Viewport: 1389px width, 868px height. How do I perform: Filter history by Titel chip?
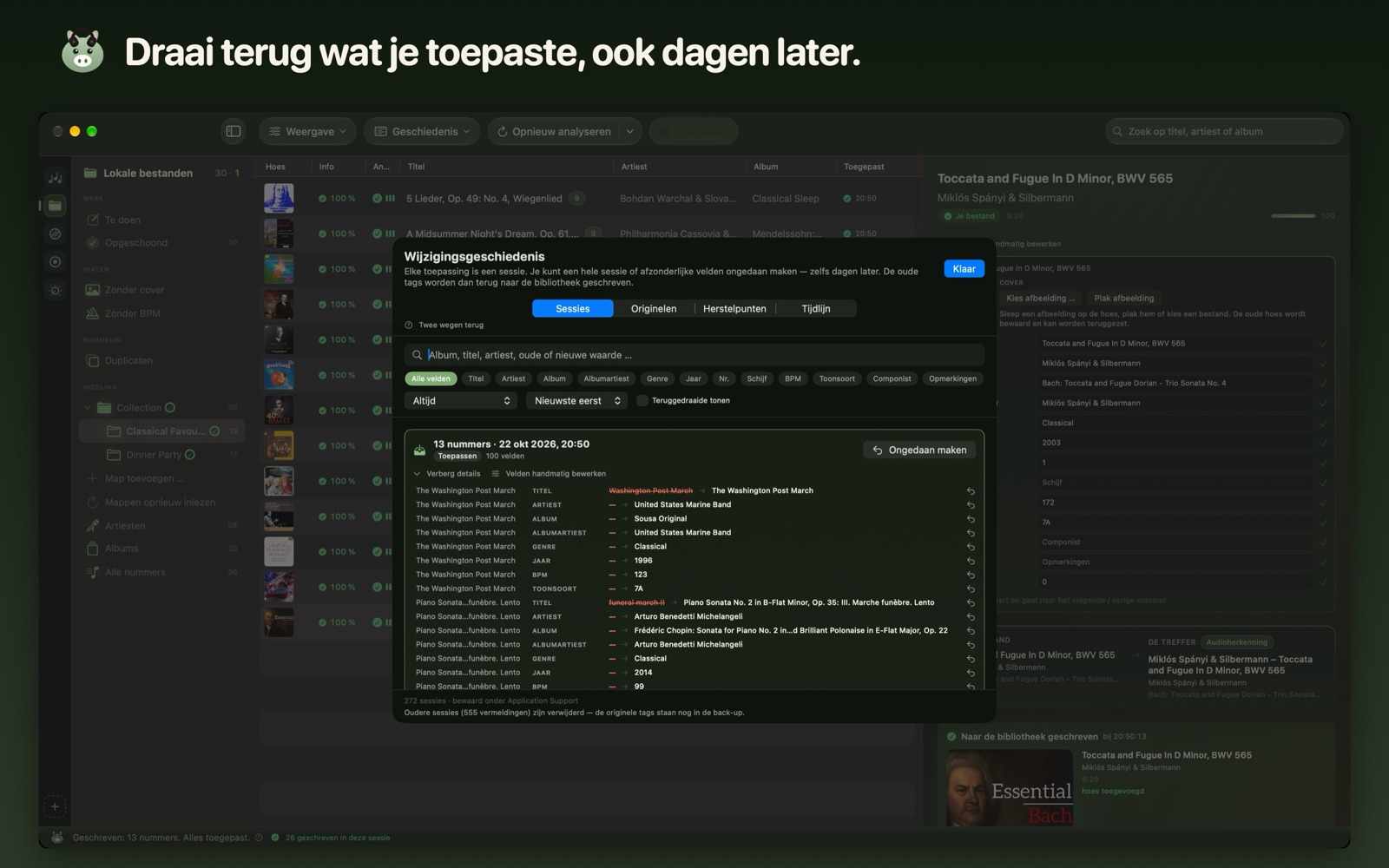click(x=476, y=378)
